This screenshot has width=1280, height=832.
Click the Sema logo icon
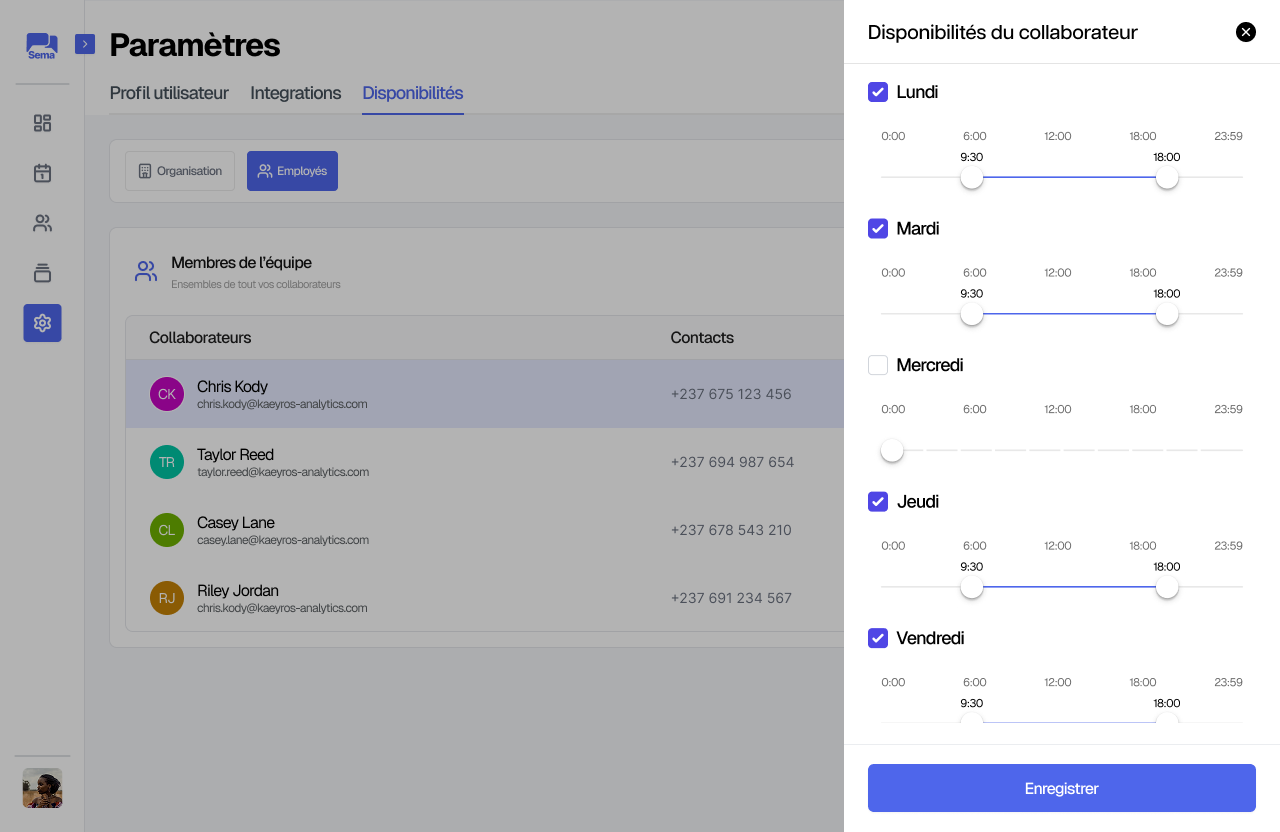42,46
